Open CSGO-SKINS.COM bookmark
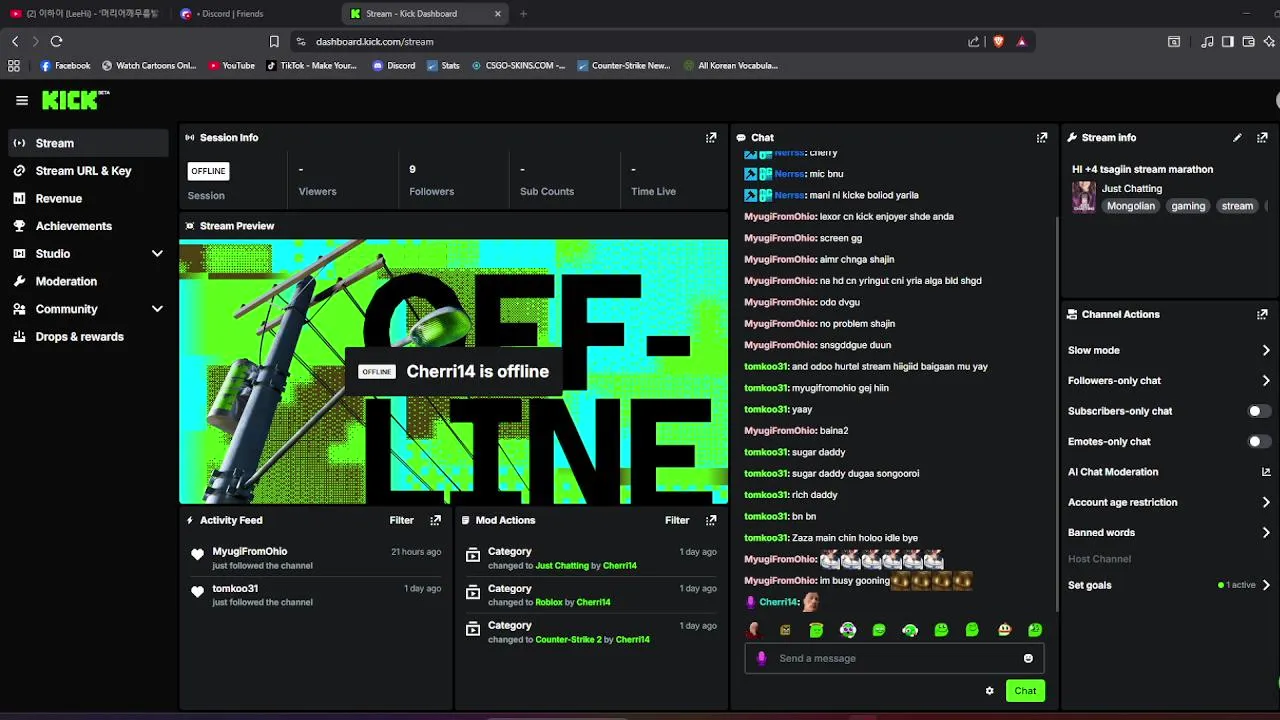Screen dimensions: 1280x720 (x=518, y=66)
